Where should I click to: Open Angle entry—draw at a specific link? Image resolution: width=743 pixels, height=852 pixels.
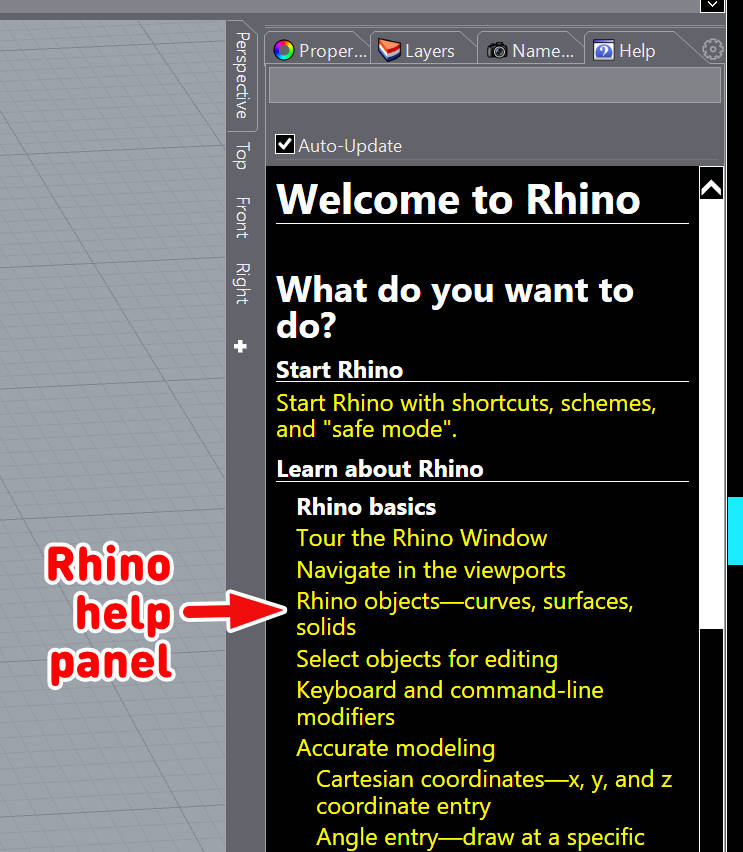point(480,837)
